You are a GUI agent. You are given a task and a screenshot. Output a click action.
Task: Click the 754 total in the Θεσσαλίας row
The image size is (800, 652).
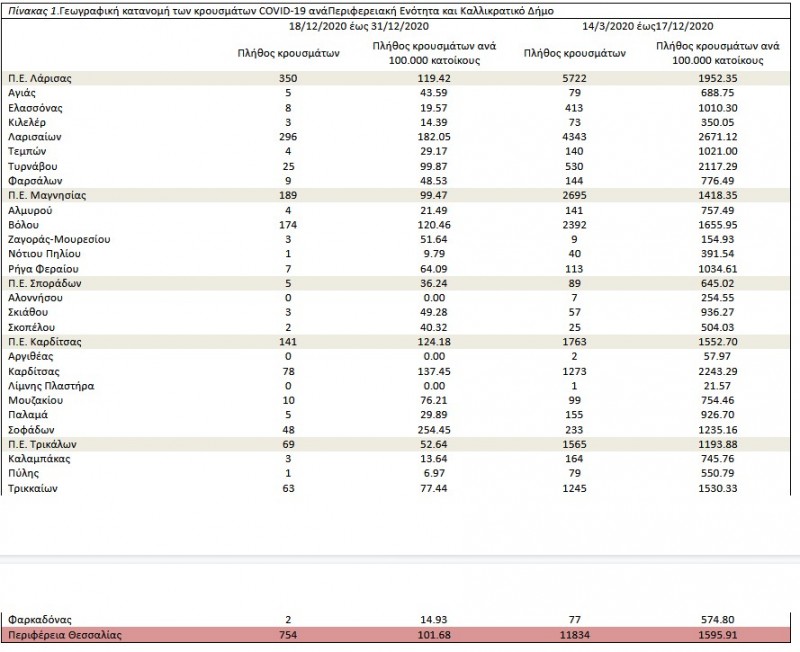[x=288, y=635]
